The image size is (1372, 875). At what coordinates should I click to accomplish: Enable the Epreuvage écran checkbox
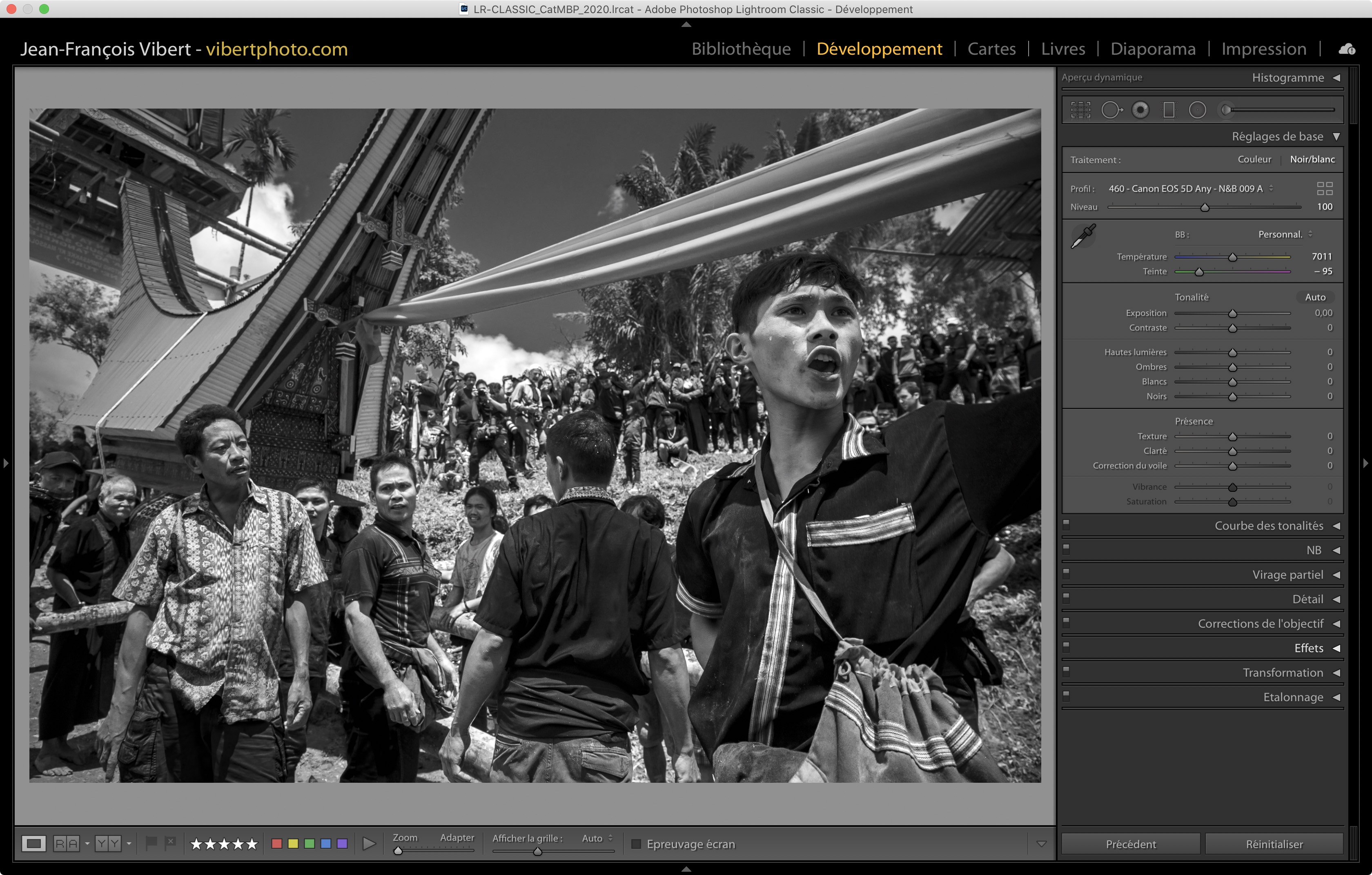[x=637, y=844]
